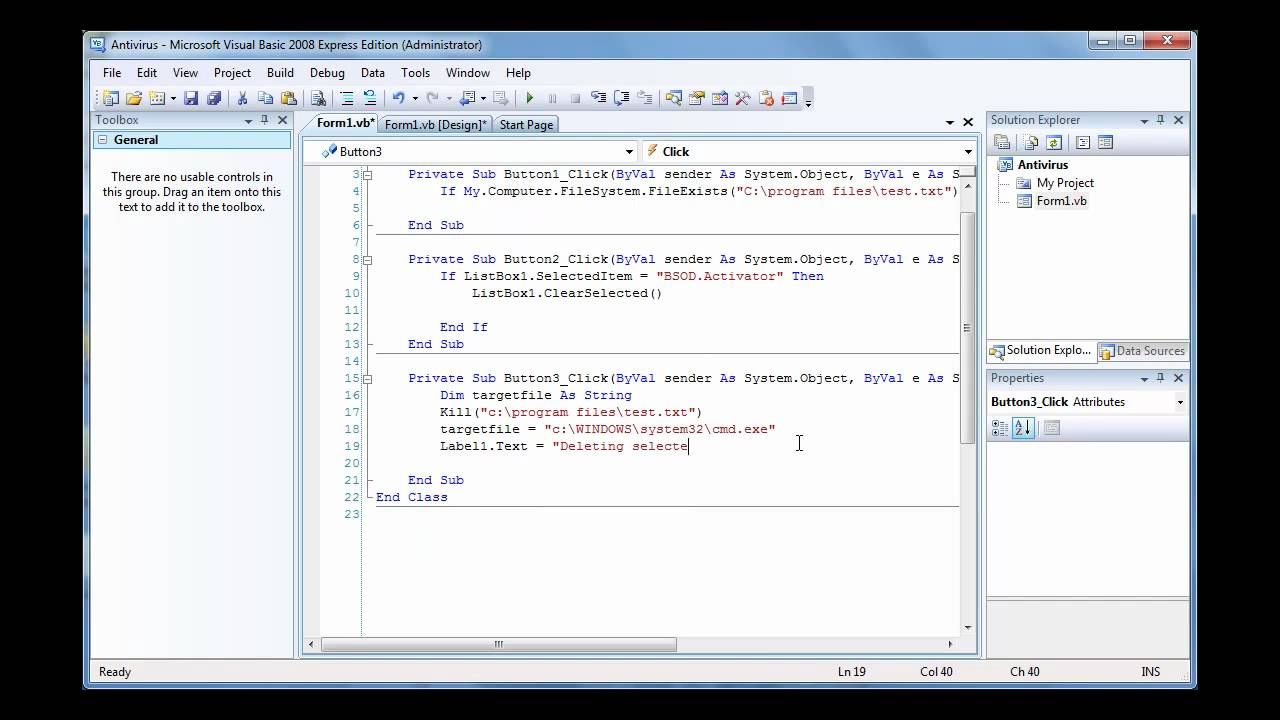Open Solution Explorer from main toolbar icon
The width and height of the screenshot is (1280, 720).
click(673, 98)
